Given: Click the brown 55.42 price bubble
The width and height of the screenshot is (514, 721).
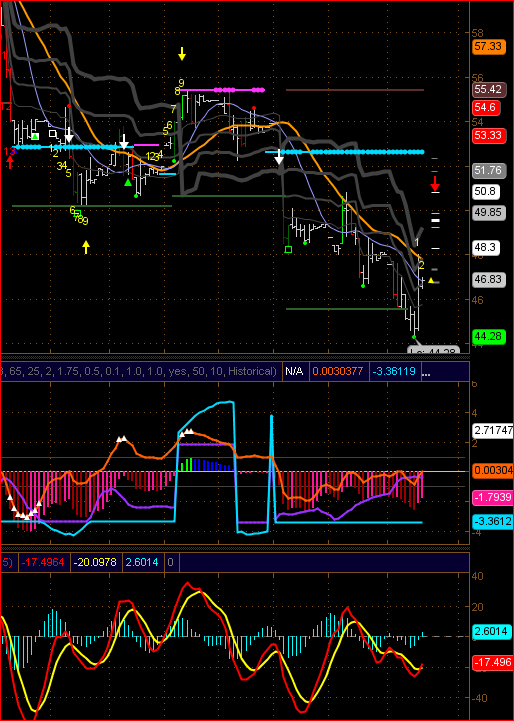Looking at the screenshot, I should click(x=488, y=90).
